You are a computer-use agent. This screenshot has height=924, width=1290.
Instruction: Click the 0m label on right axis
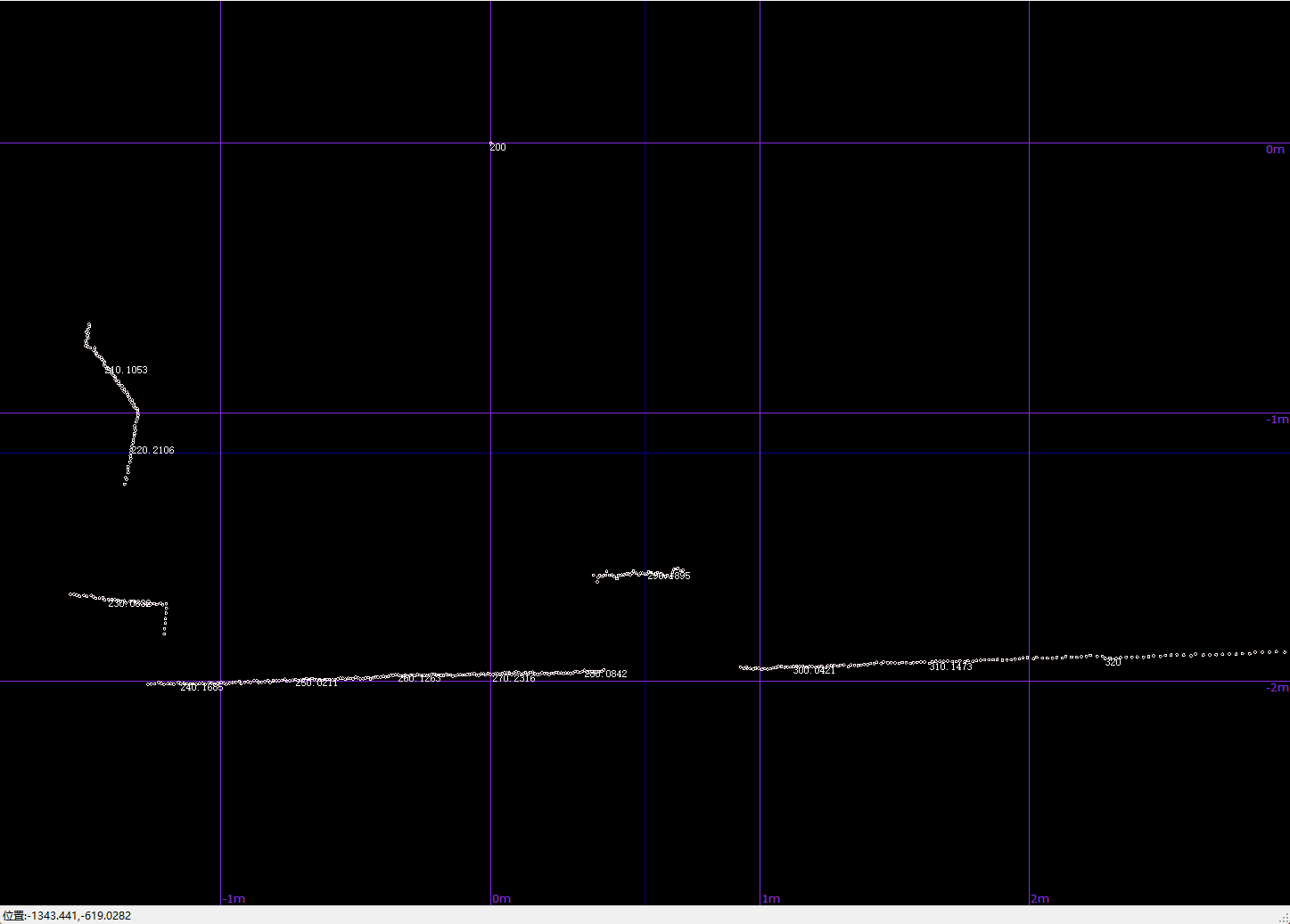[x=1275, y=150]
